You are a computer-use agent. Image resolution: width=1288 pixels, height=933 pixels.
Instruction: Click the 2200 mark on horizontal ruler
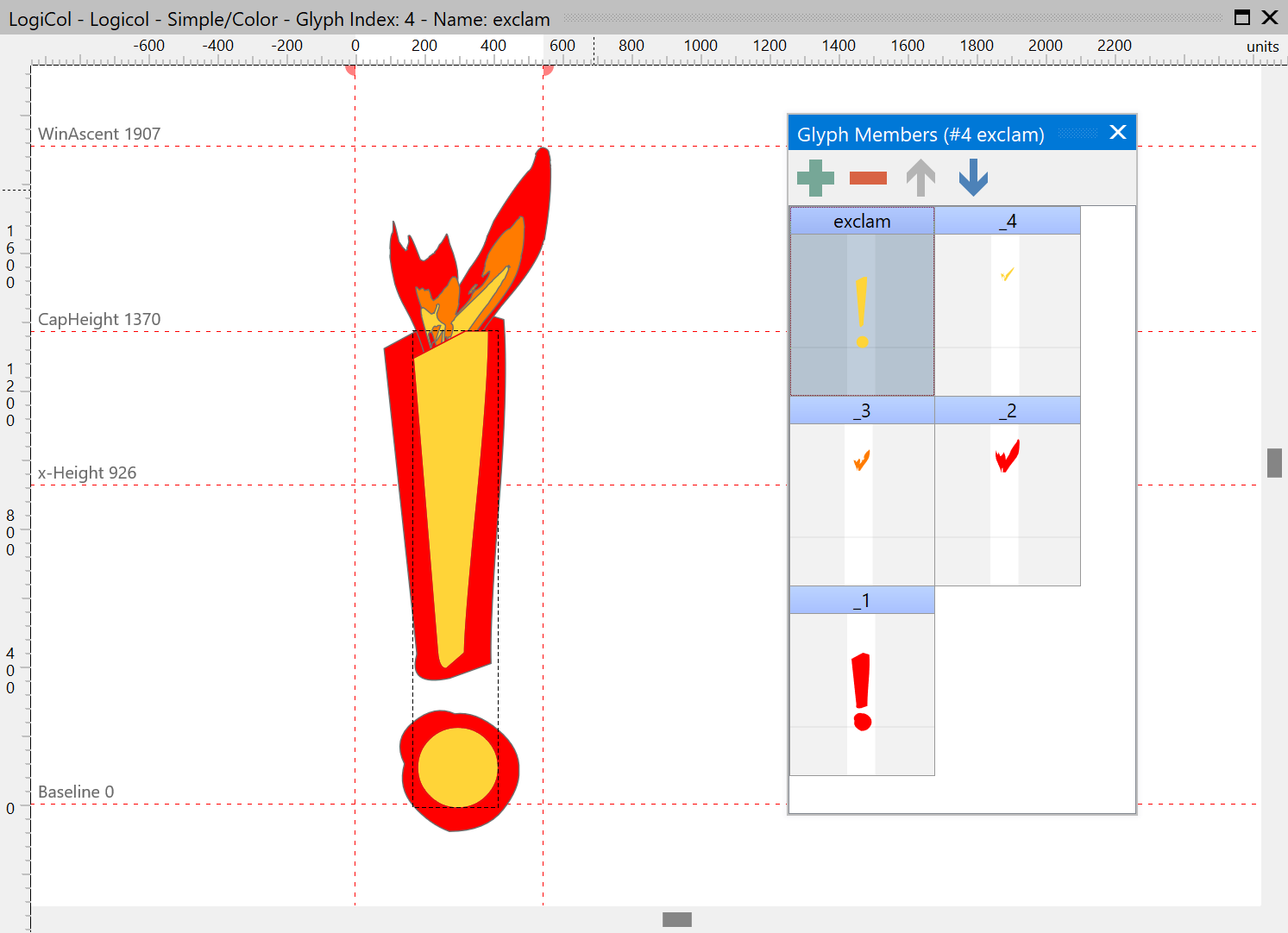(x=1115, y=46)
